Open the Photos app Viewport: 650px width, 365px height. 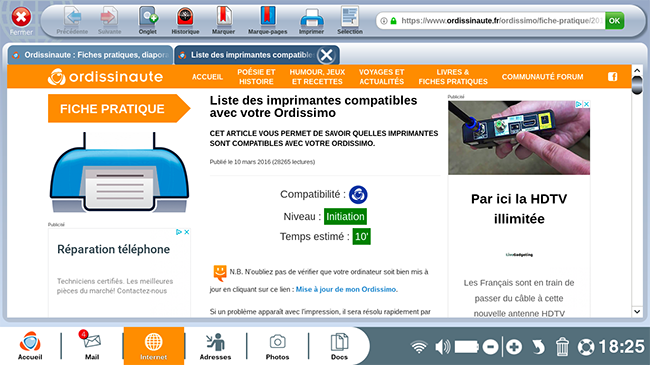[277, 346]
